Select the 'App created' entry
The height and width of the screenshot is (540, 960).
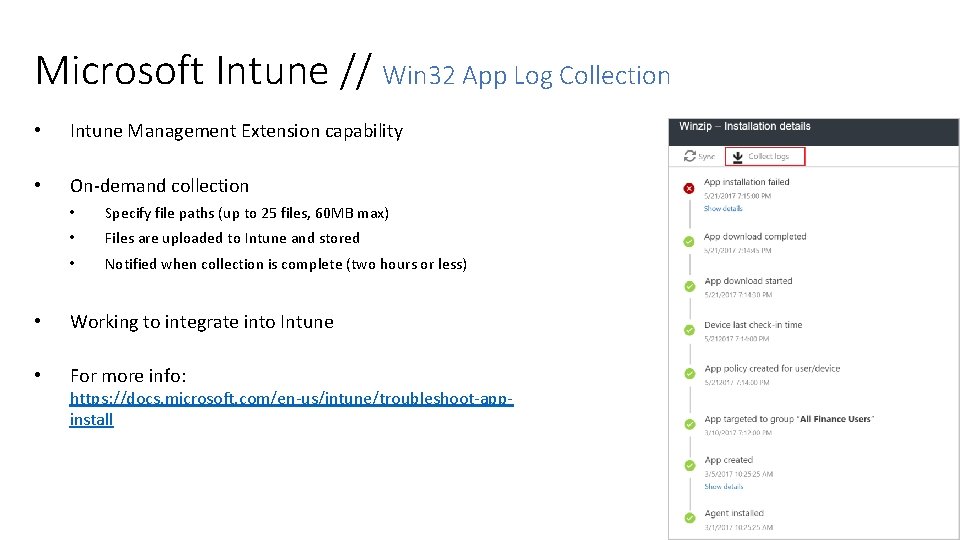(729, 460)
